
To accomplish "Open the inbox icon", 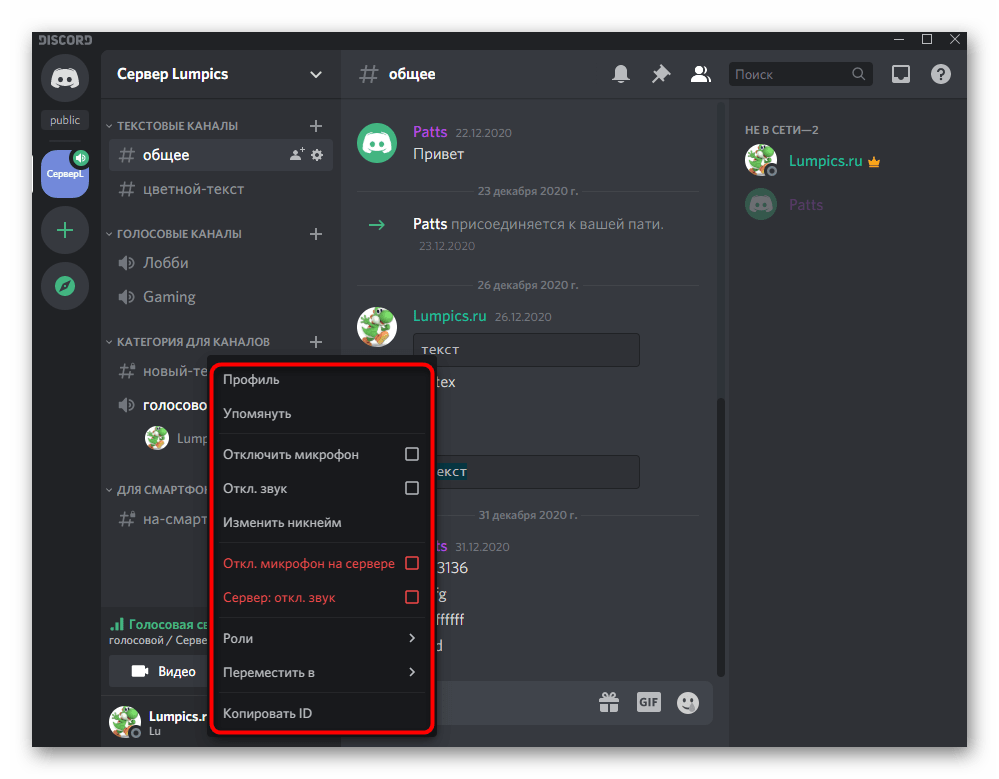I will click(x=901, y=74).
